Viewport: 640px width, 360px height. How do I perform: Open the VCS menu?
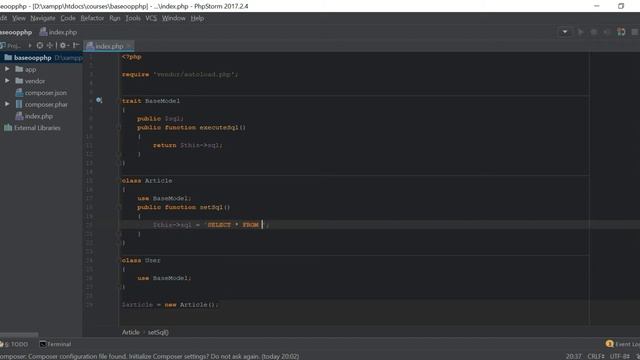151,18
